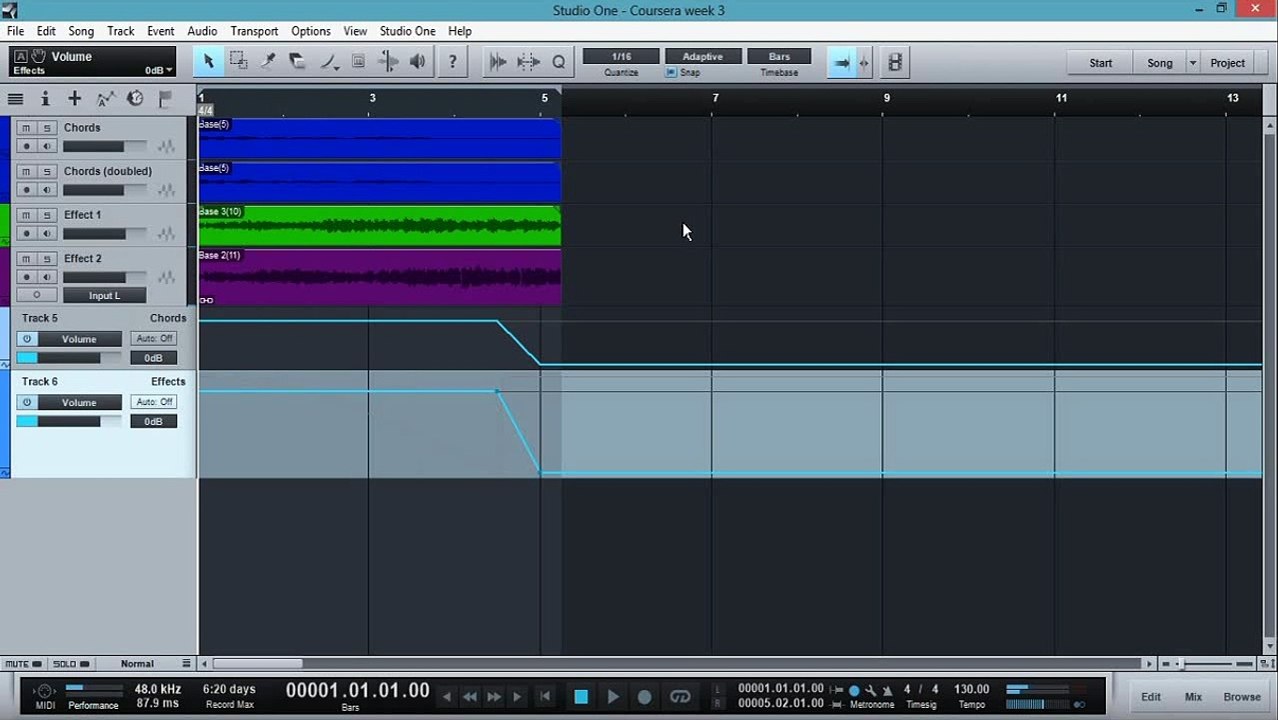
Task: Click the Effect 1 track volume fader
Action: [104, 234]
